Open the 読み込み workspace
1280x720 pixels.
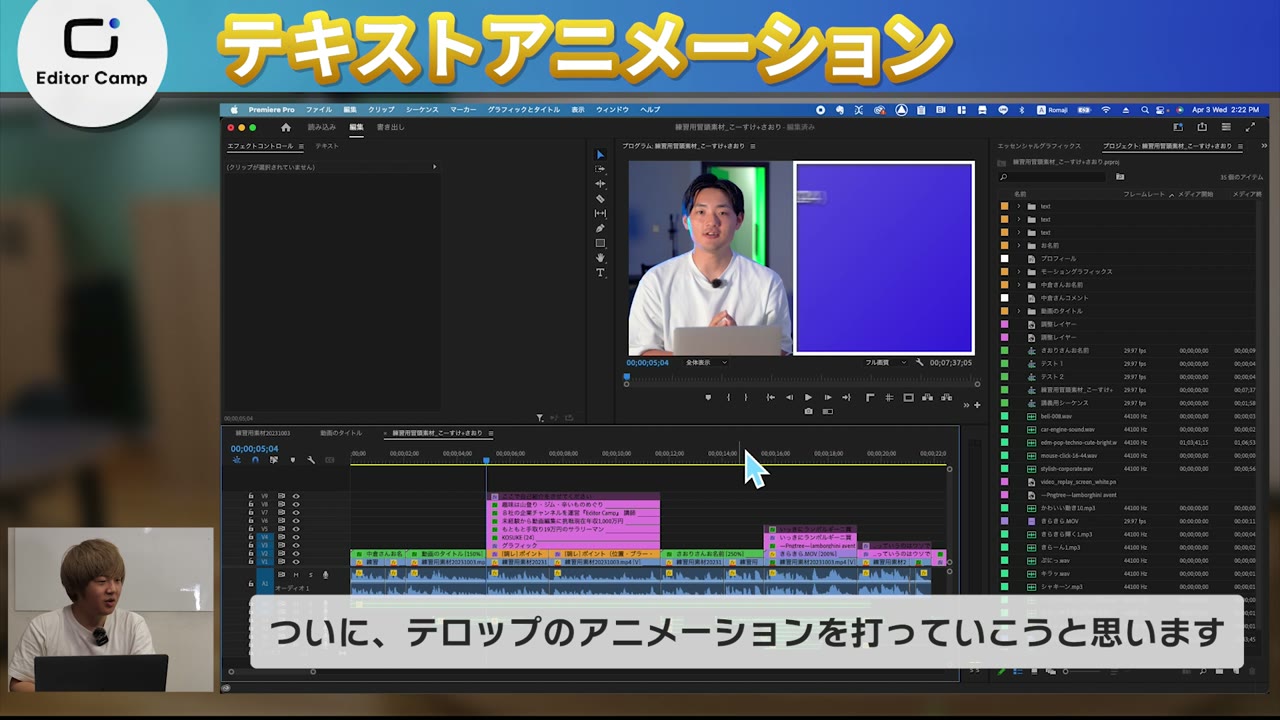pyautogui.click(x=322, y=127)
